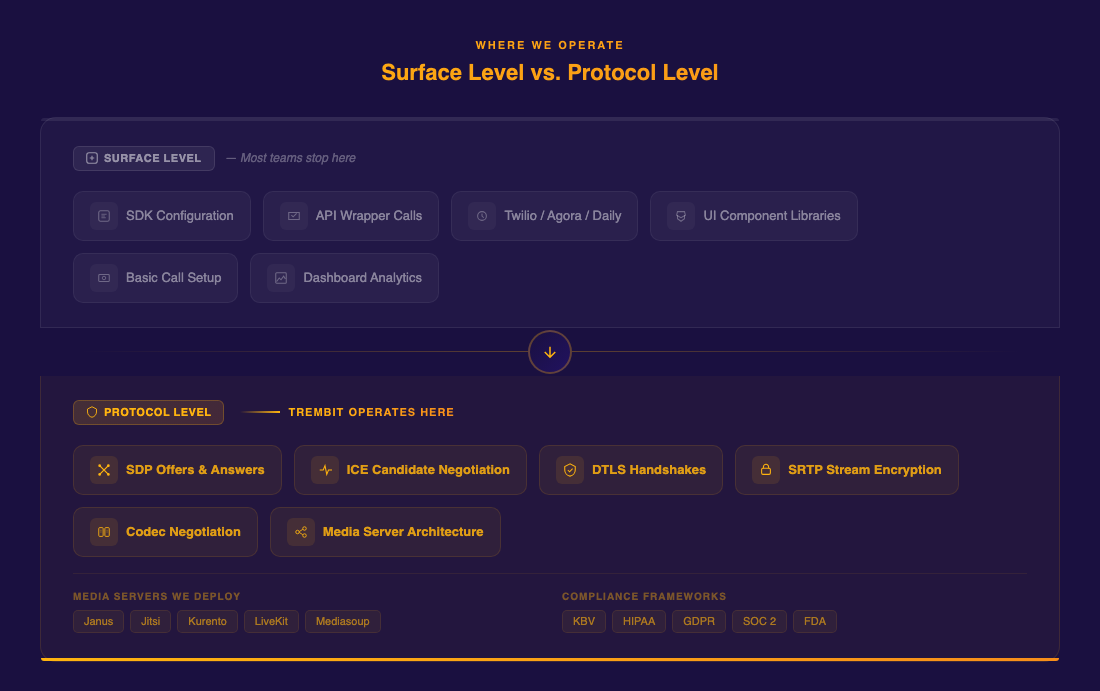Click the Dashboard Analytics chart icon
1100x691 pixels.
point(281,278)
